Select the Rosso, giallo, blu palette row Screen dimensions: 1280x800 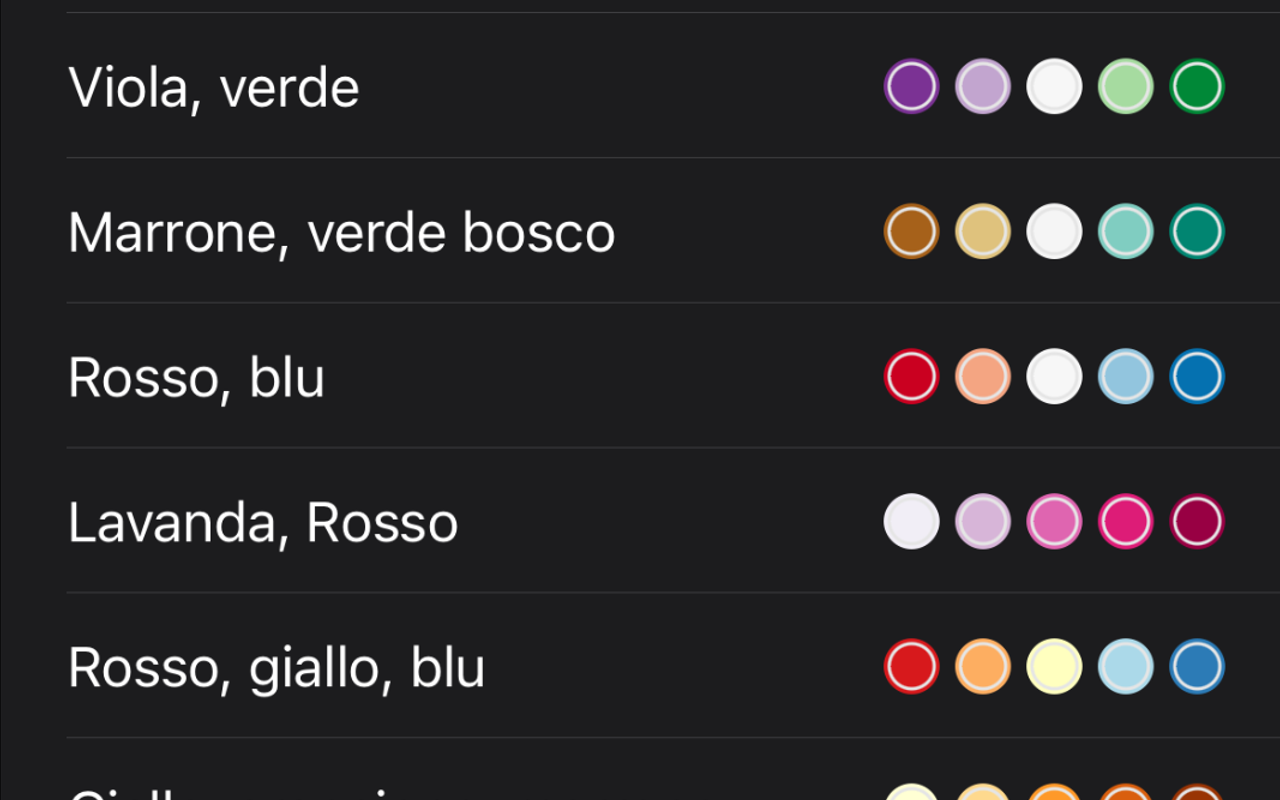tap(276, 667)
